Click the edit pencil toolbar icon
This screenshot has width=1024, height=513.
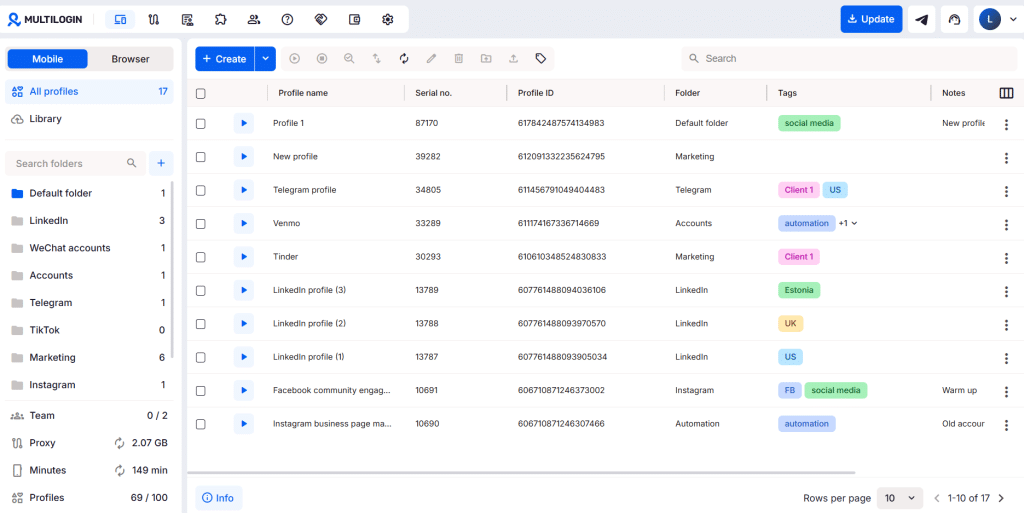(431, 59)
